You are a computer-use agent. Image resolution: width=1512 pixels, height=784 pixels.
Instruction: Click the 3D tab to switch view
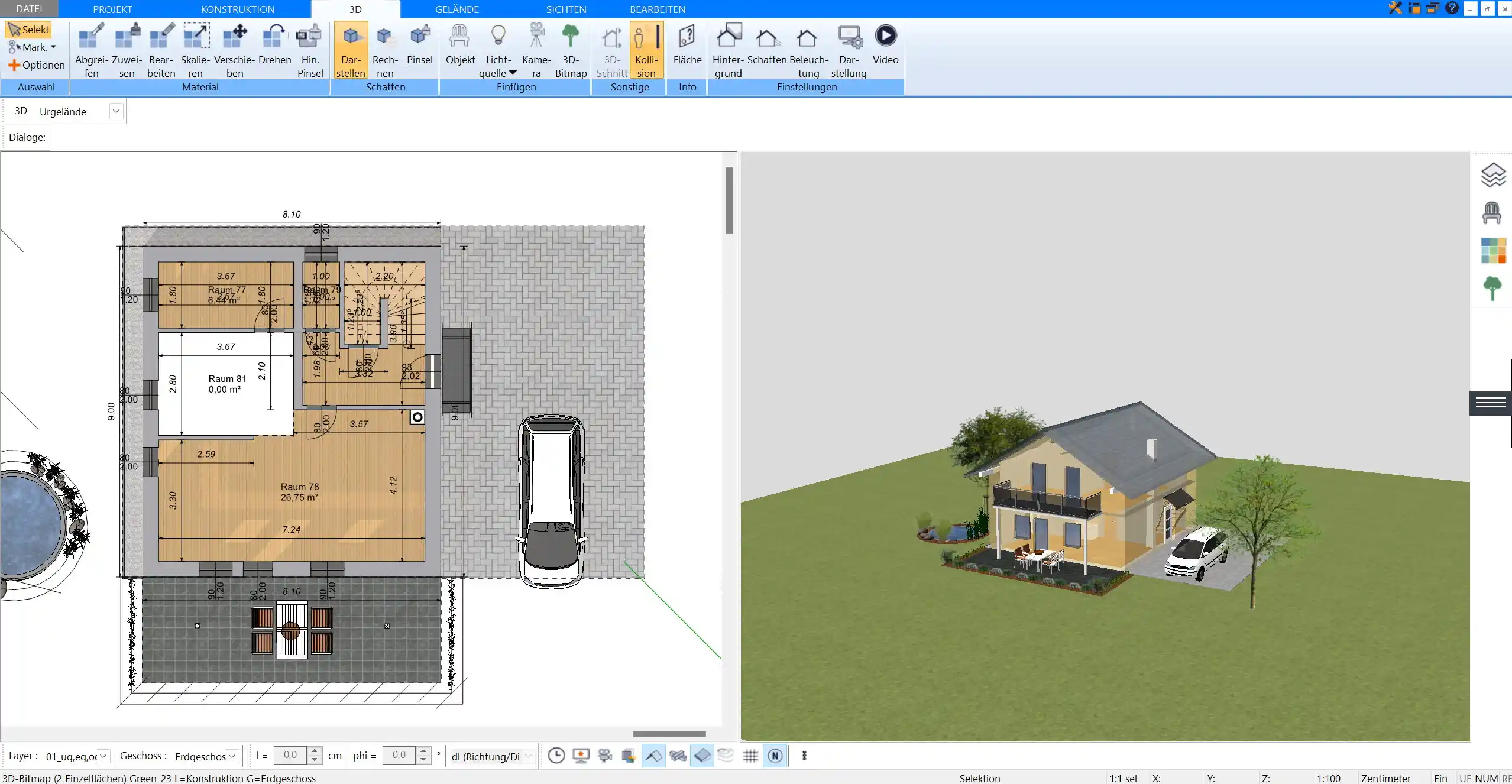[355, 9]
